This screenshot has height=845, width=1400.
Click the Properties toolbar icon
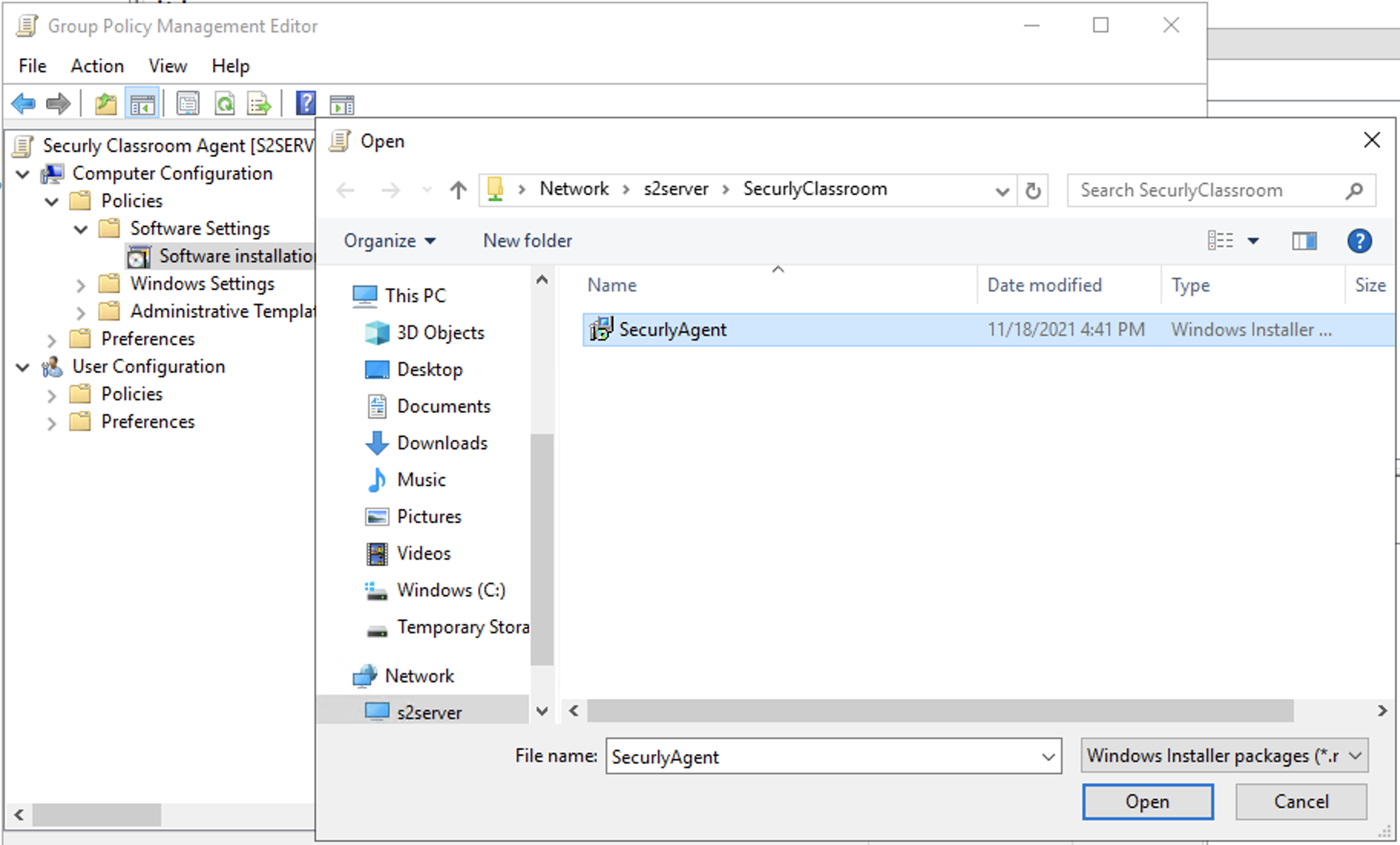point(188,104)
